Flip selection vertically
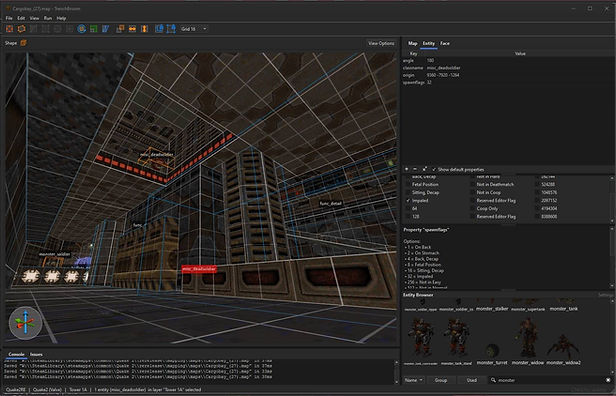 click(144, 29)
